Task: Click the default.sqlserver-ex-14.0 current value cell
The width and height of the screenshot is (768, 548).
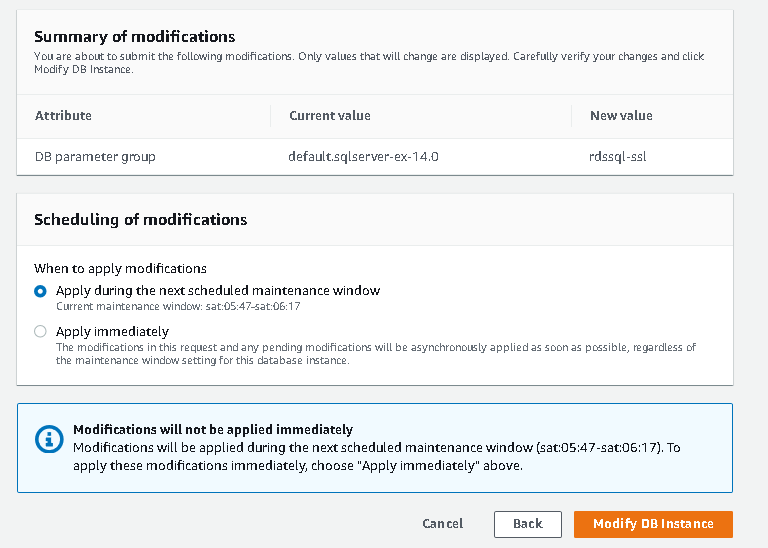Action: (x=363, y=157)
